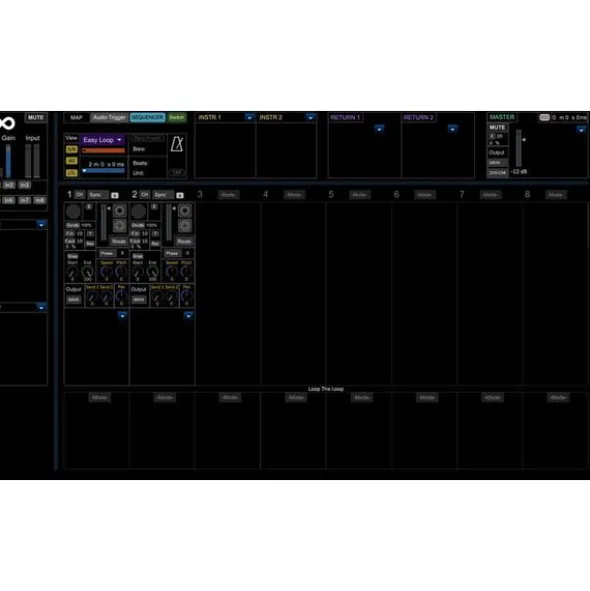Toggle the In2 input button
This screenshot has height=591, width=590.
[9, 185]
